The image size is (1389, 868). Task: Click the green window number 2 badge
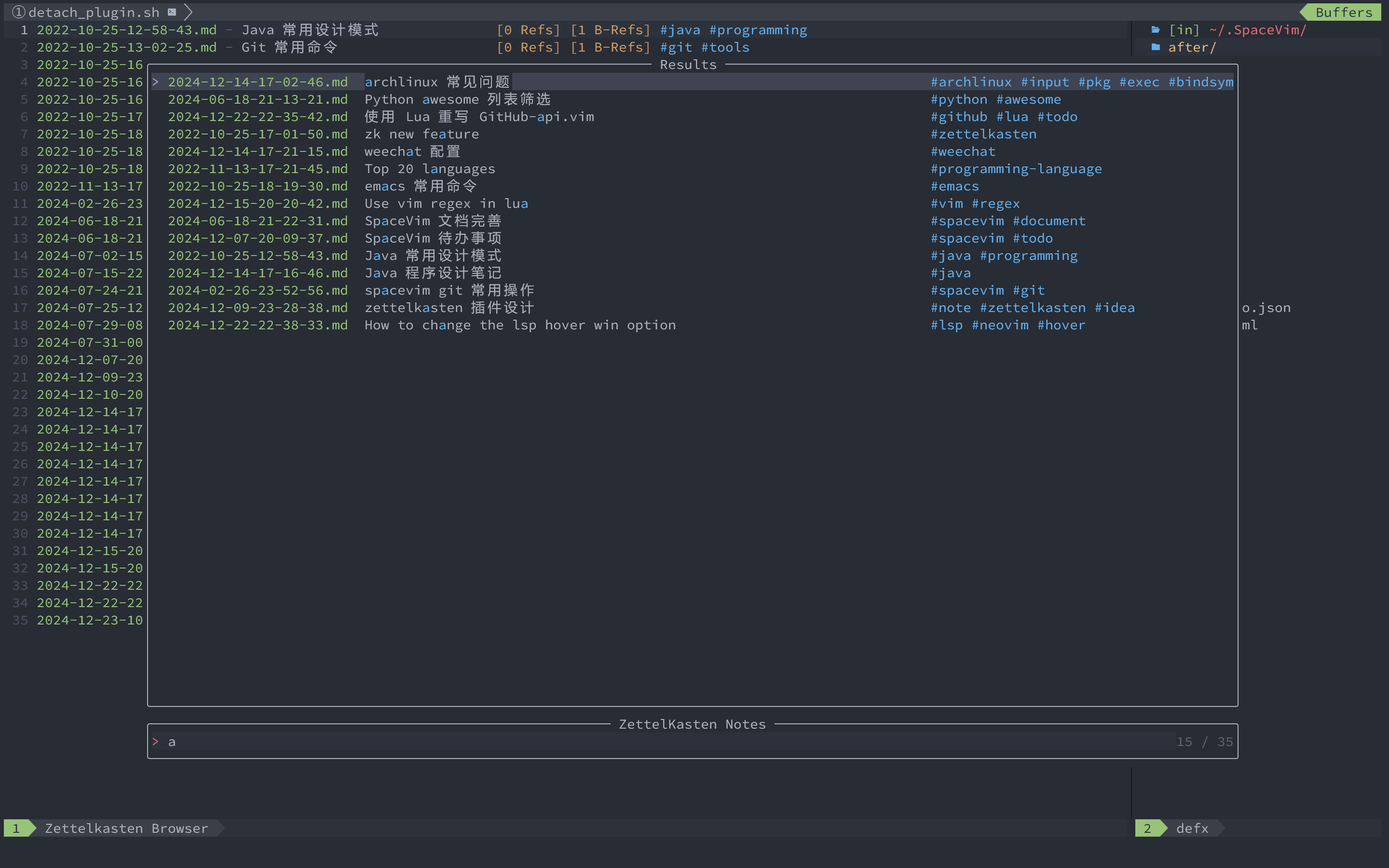[1147, 828]
